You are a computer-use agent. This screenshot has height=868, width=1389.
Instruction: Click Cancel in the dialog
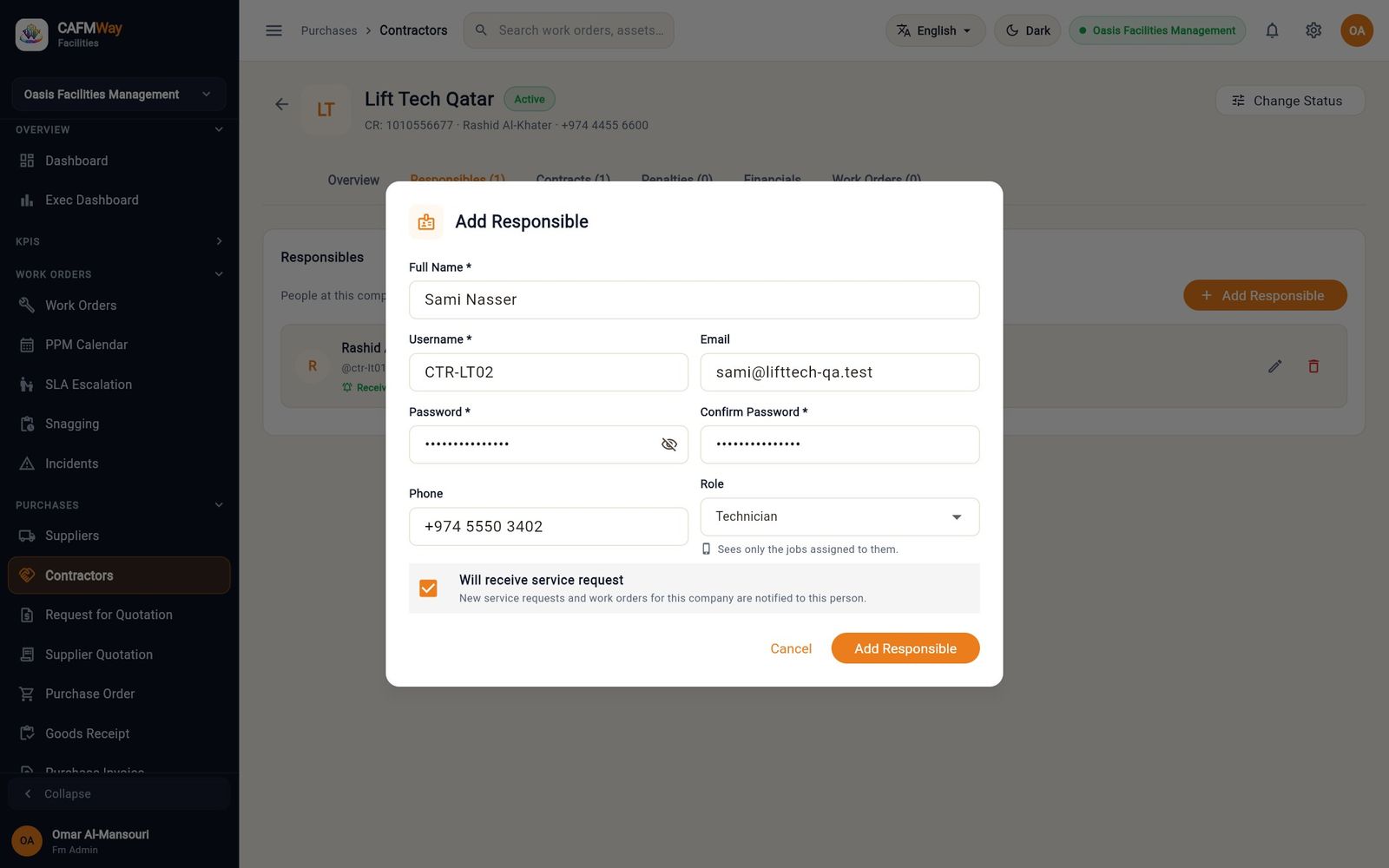791,648
